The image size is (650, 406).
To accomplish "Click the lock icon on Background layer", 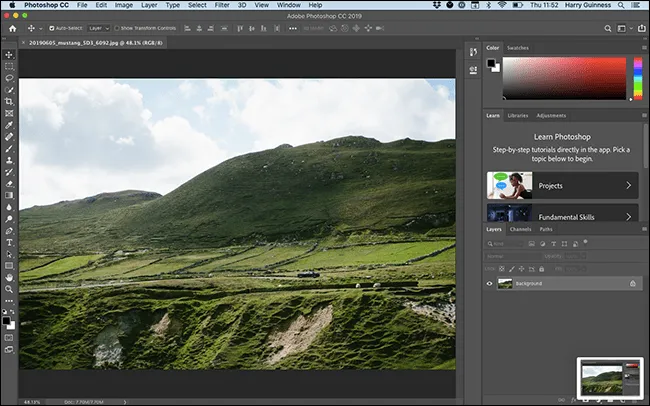I will point(632,284).
